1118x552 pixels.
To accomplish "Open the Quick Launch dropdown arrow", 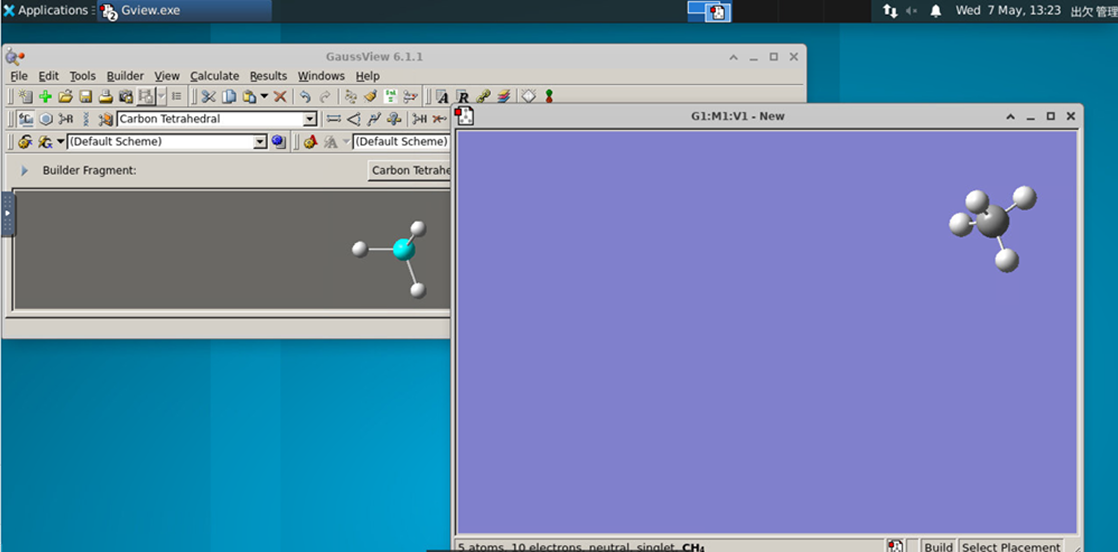I will click(61, 142).
